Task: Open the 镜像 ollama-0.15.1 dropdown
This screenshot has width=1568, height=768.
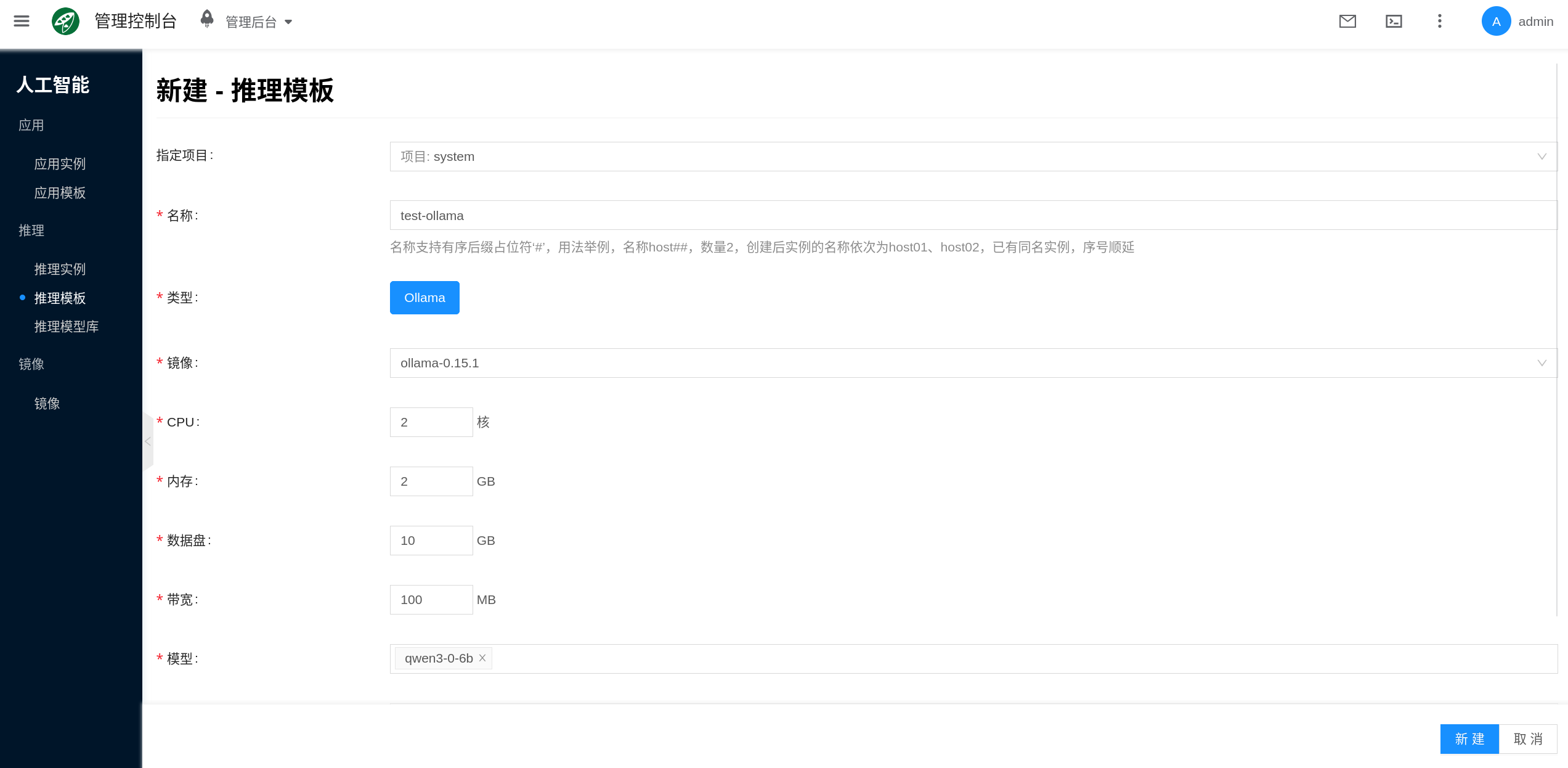Action: 972,363
